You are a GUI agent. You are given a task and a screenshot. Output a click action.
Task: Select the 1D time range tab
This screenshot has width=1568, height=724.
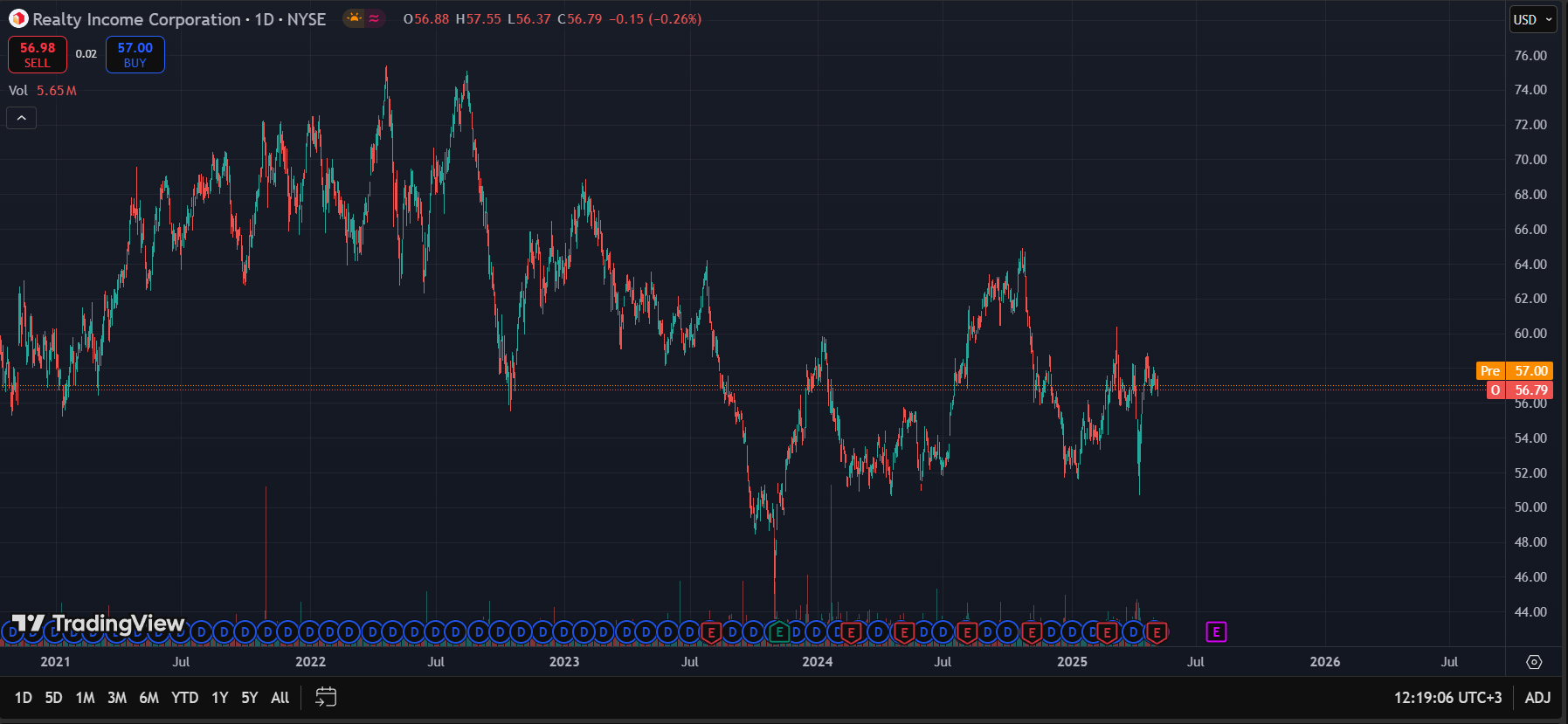tap(24, 698)
